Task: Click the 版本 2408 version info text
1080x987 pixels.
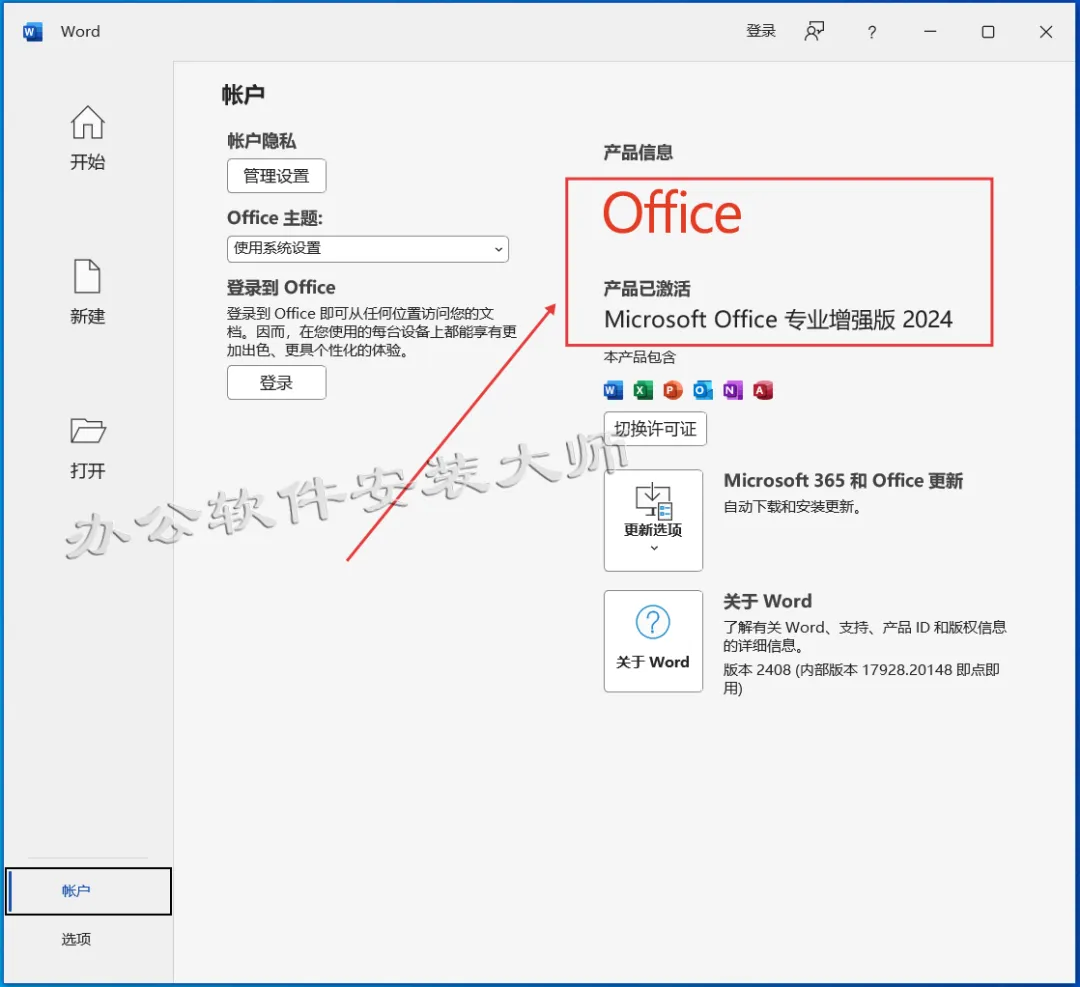Action: pyautogui.click(x=861, y=679)
